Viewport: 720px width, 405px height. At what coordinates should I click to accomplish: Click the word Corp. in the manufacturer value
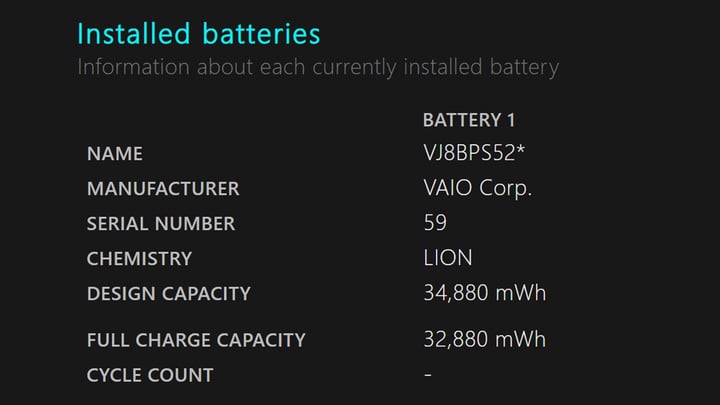pos(507,189)
